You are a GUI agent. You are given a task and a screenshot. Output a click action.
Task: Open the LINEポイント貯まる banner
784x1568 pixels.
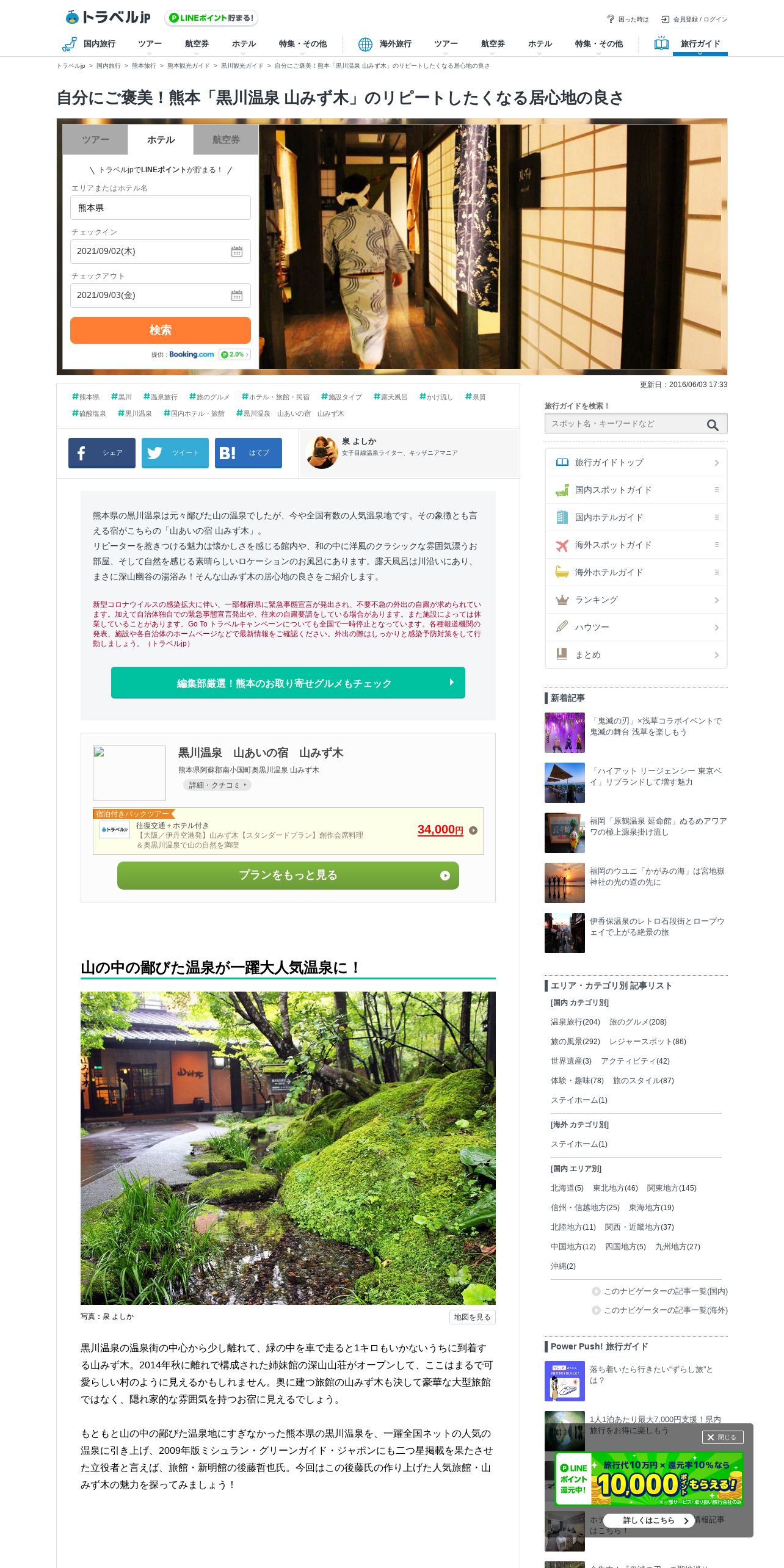coord(211,18)
